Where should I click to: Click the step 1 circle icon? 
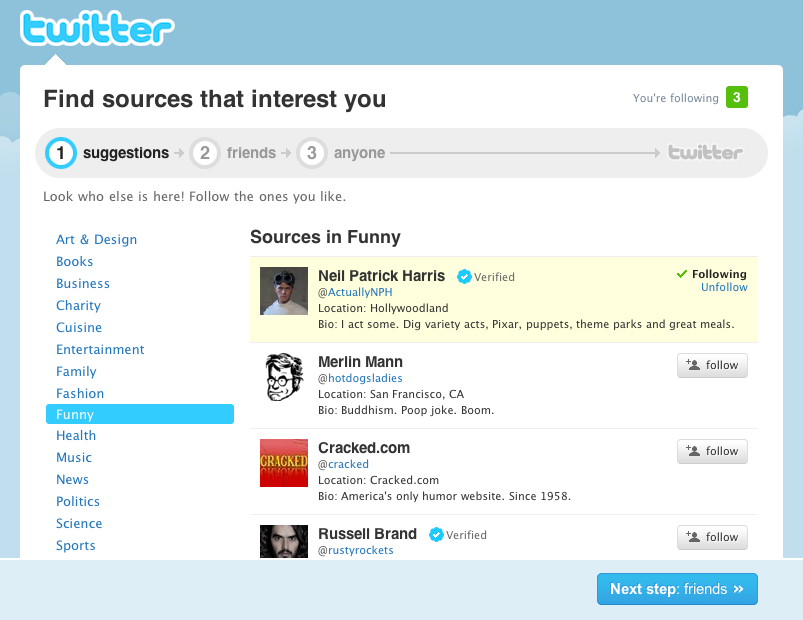click(x=62, y=152)
